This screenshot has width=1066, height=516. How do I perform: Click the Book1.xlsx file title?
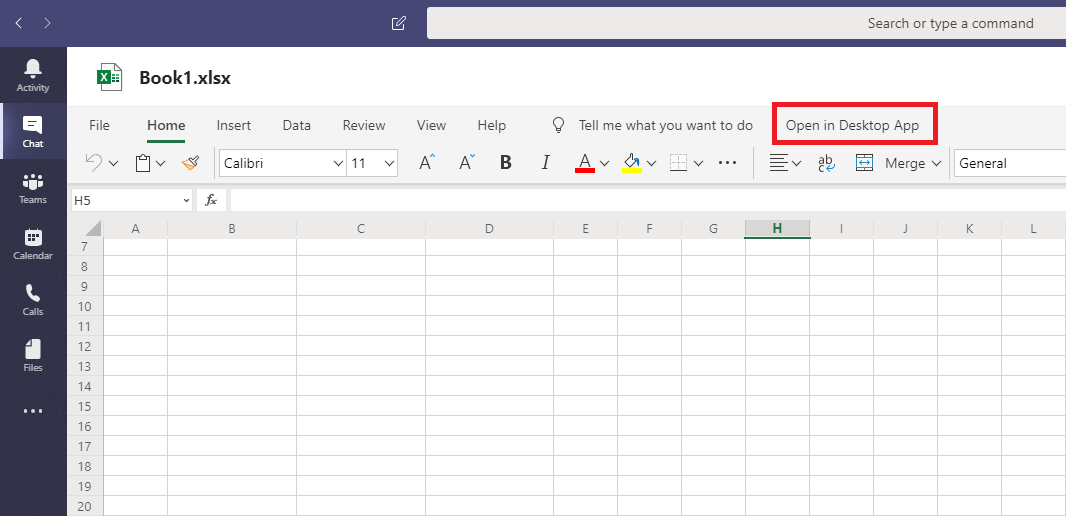pos(185,78)
